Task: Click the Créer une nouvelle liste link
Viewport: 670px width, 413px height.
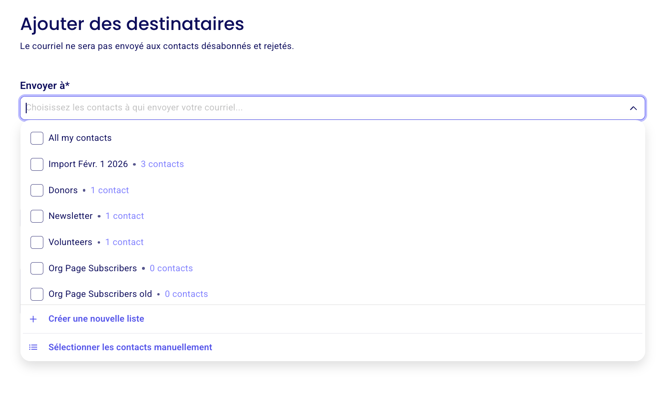Action: (x=96, y=319)
